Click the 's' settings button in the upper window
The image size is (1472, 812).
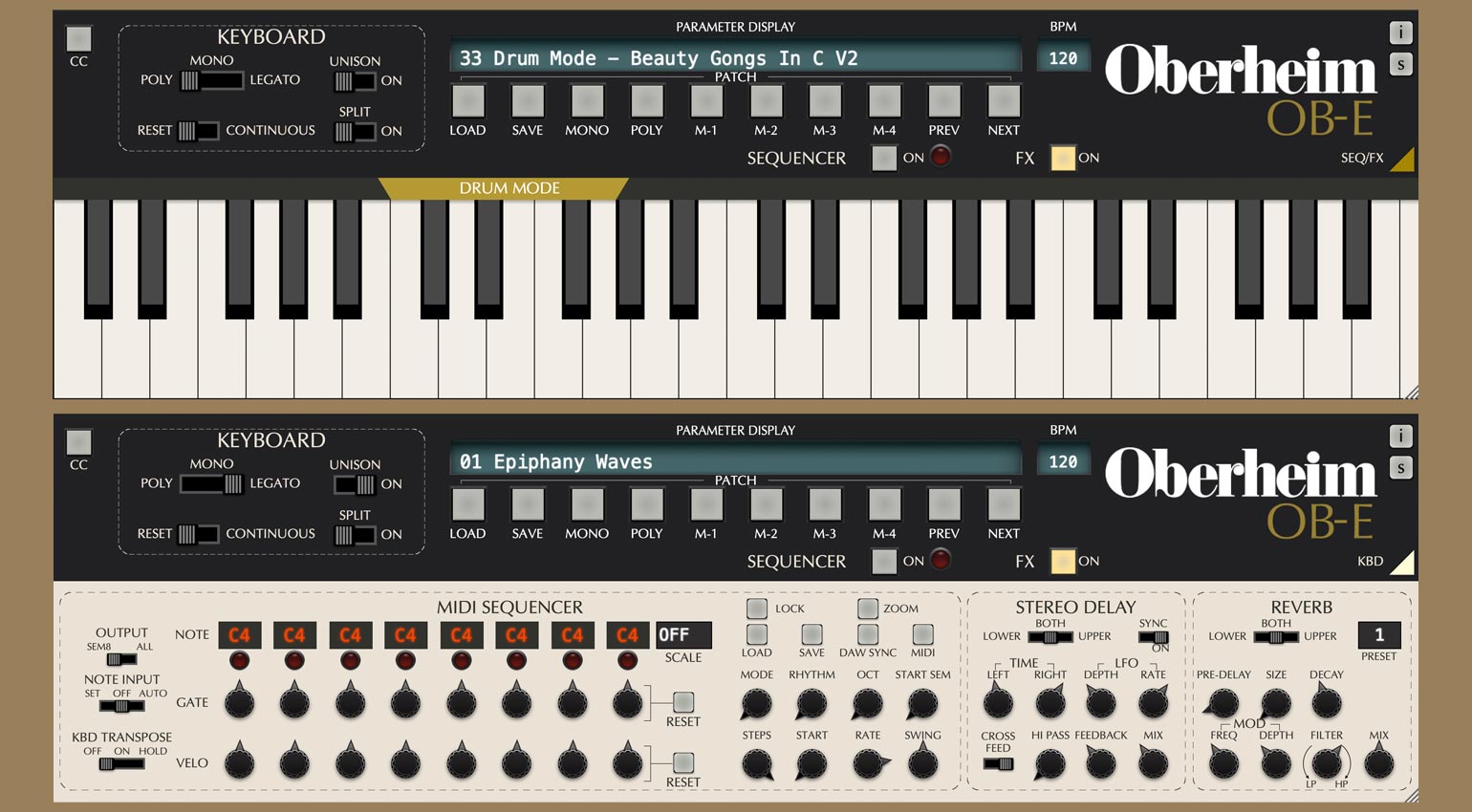tap(1400, 65)
